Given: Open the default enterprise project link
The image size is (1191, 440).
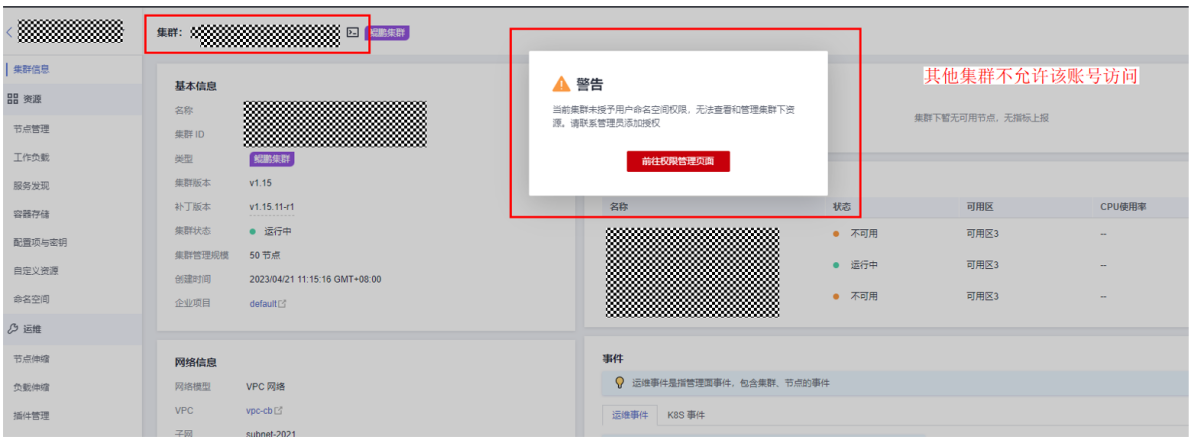Looking at the screenshot, I should coord(263,304).
